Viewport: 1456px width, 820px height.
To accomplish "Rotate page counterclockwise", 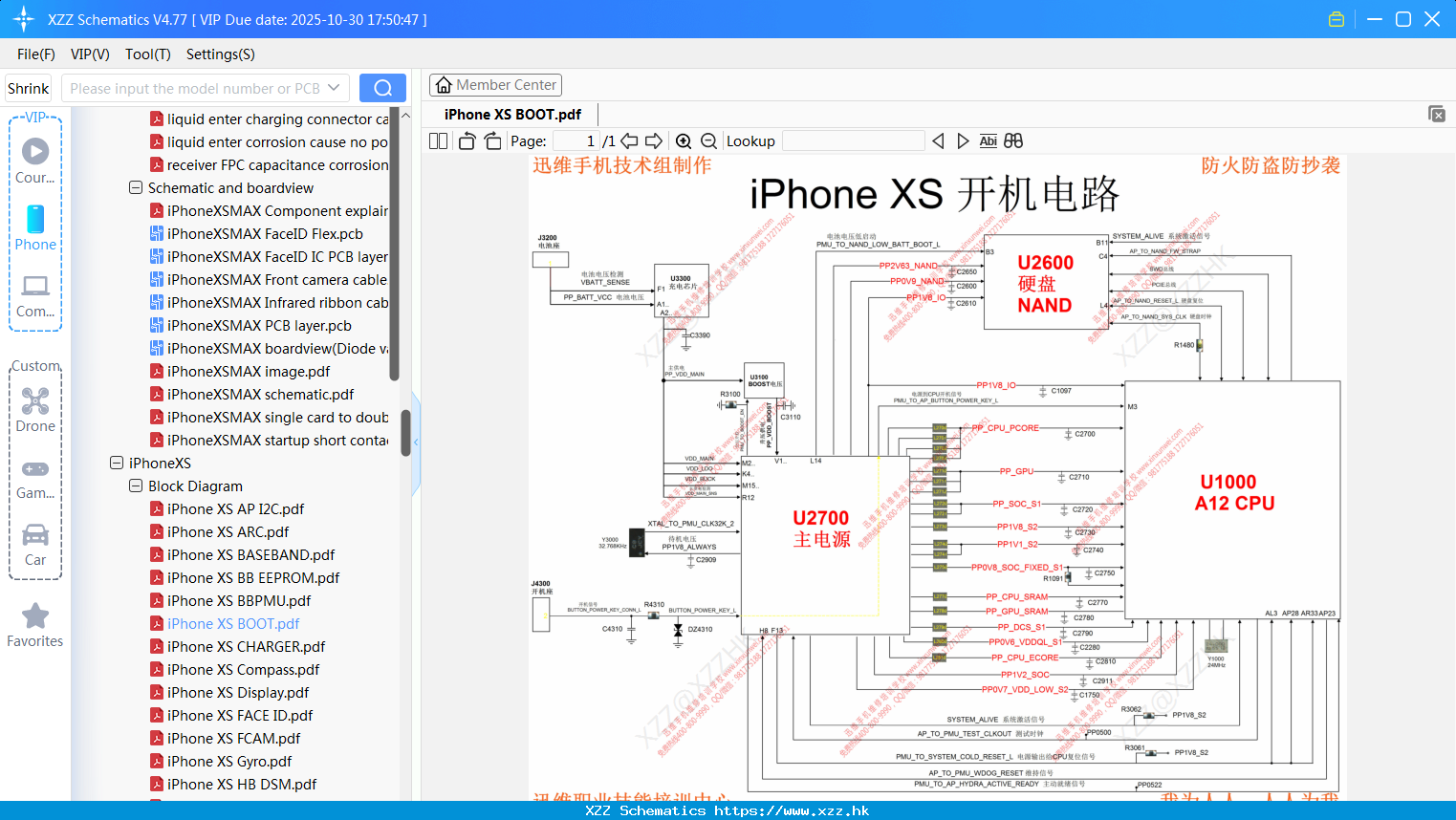I will (467, 140).
